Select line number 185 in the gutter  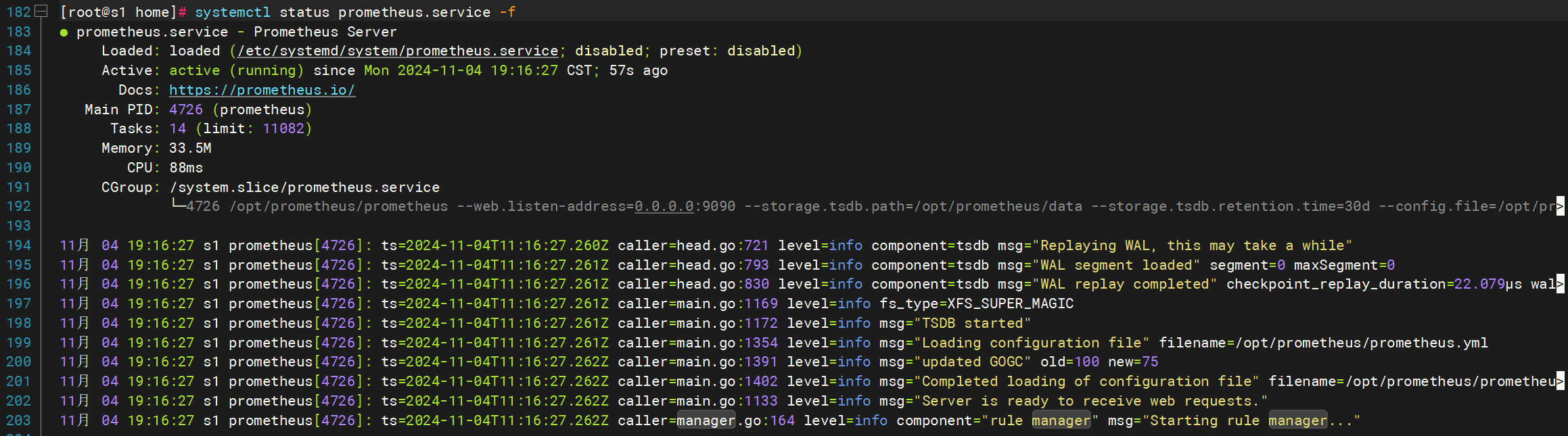point(18,70)
